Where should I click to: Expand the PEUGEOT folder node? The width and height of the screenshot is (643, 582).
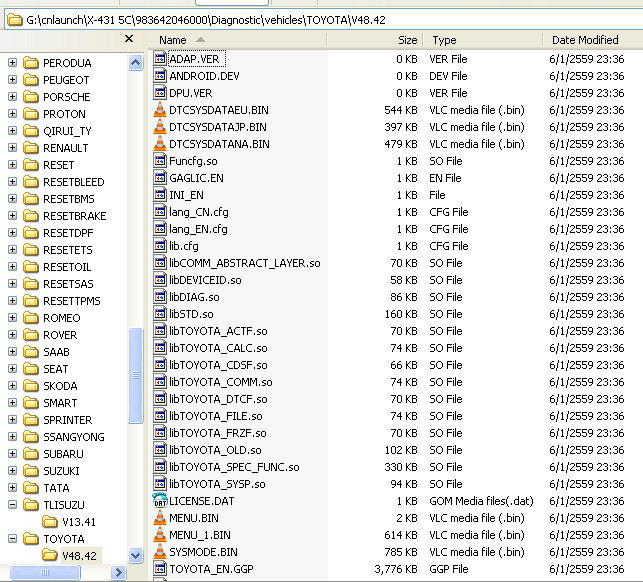click(x=13, y=80)
